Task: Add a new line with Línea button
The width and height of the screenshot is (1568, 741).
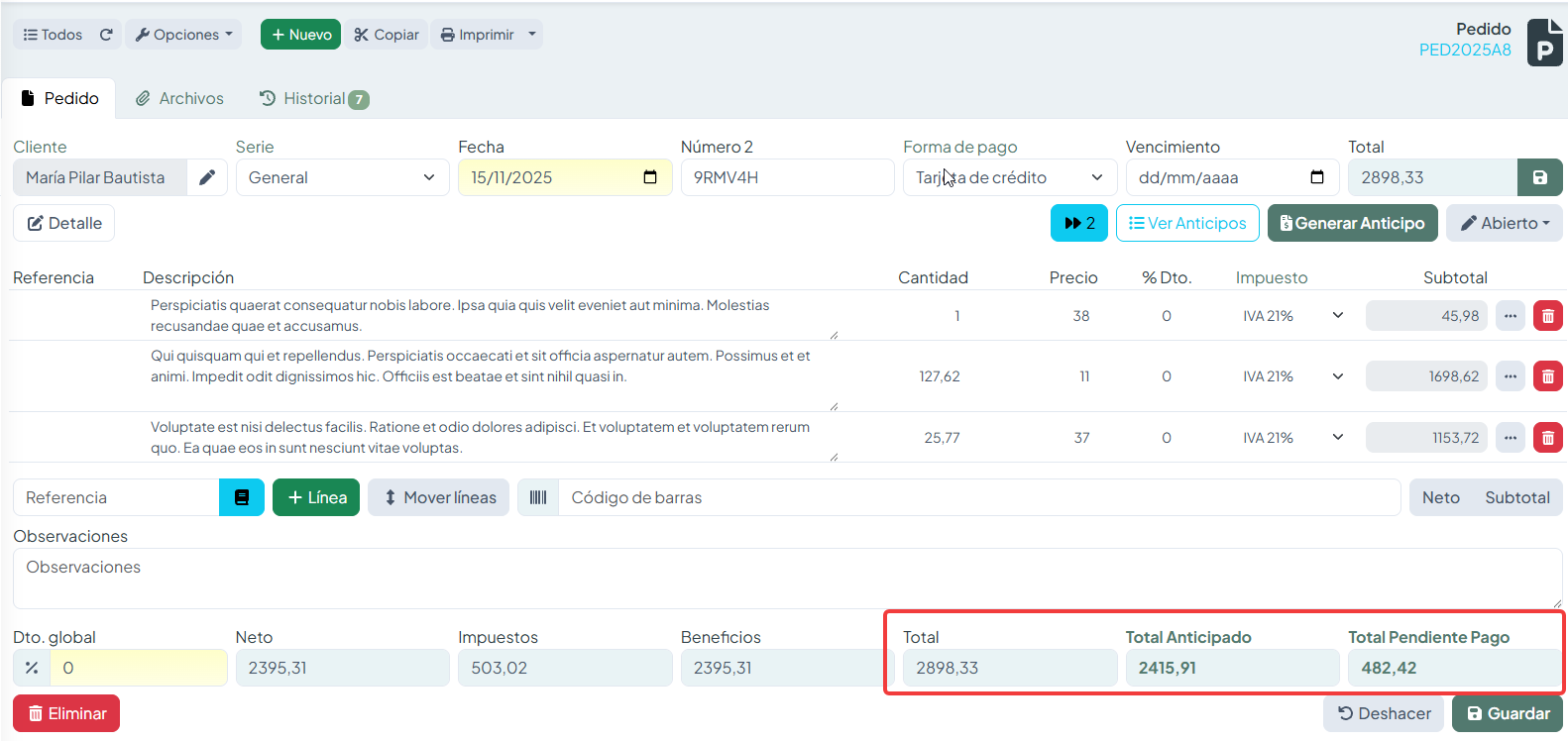Action: click(316, 497)
